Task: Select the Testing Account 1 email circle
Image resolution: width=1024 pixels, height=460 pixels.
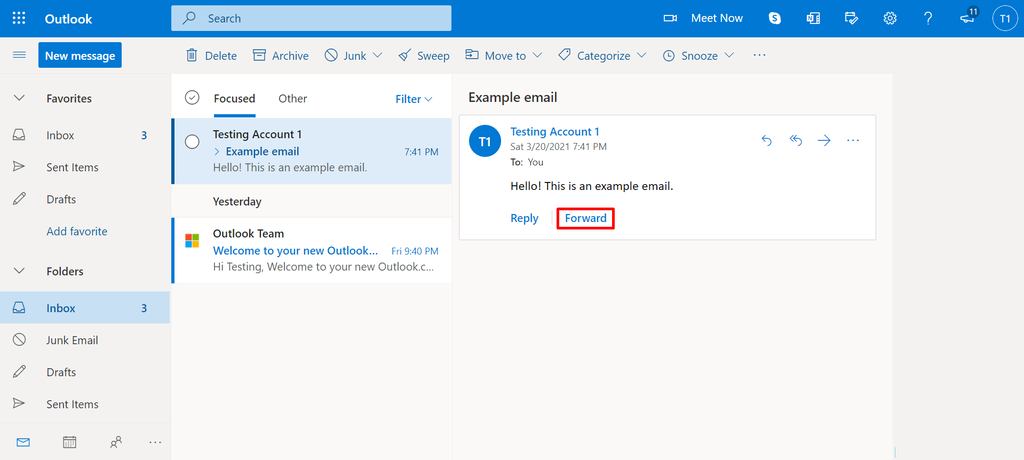Action: point(192,142)
